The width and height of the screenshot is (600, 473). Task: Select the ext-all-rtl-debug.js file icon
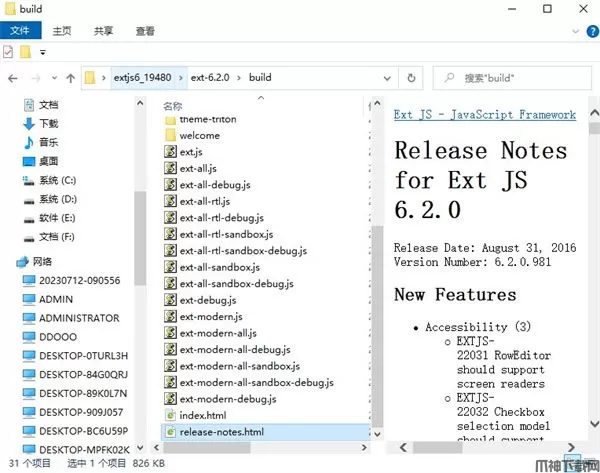pyautogui.click(x=170, y=217)
